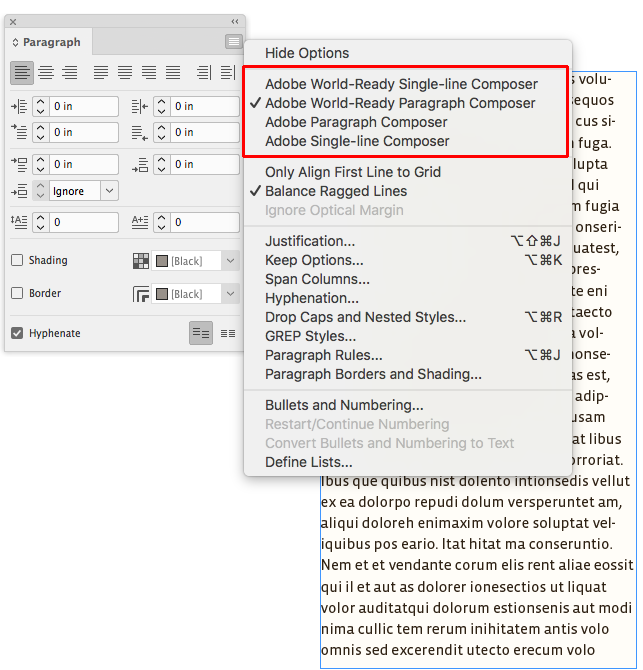
Task: Adjust the Space Before stepper
Action: (41, 165)
